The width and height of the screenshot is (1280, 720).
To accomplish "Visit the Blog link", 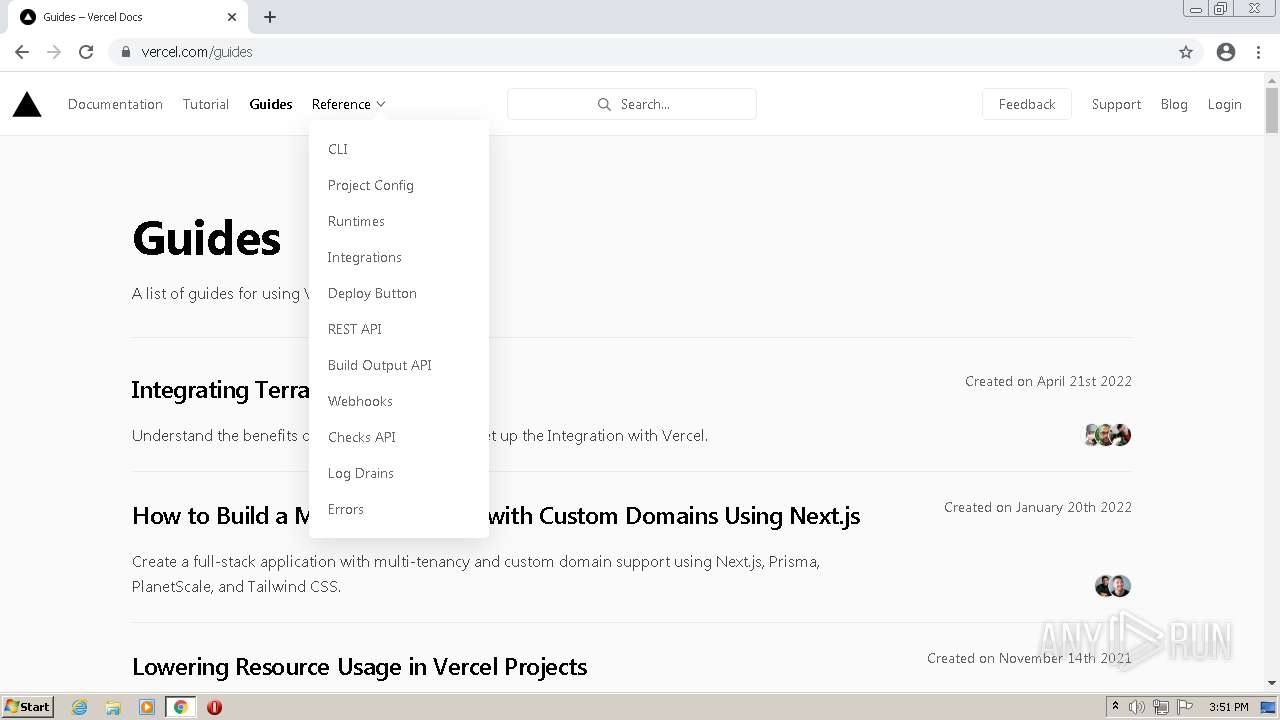I will pyautogui.click(x=1174, y=104).
